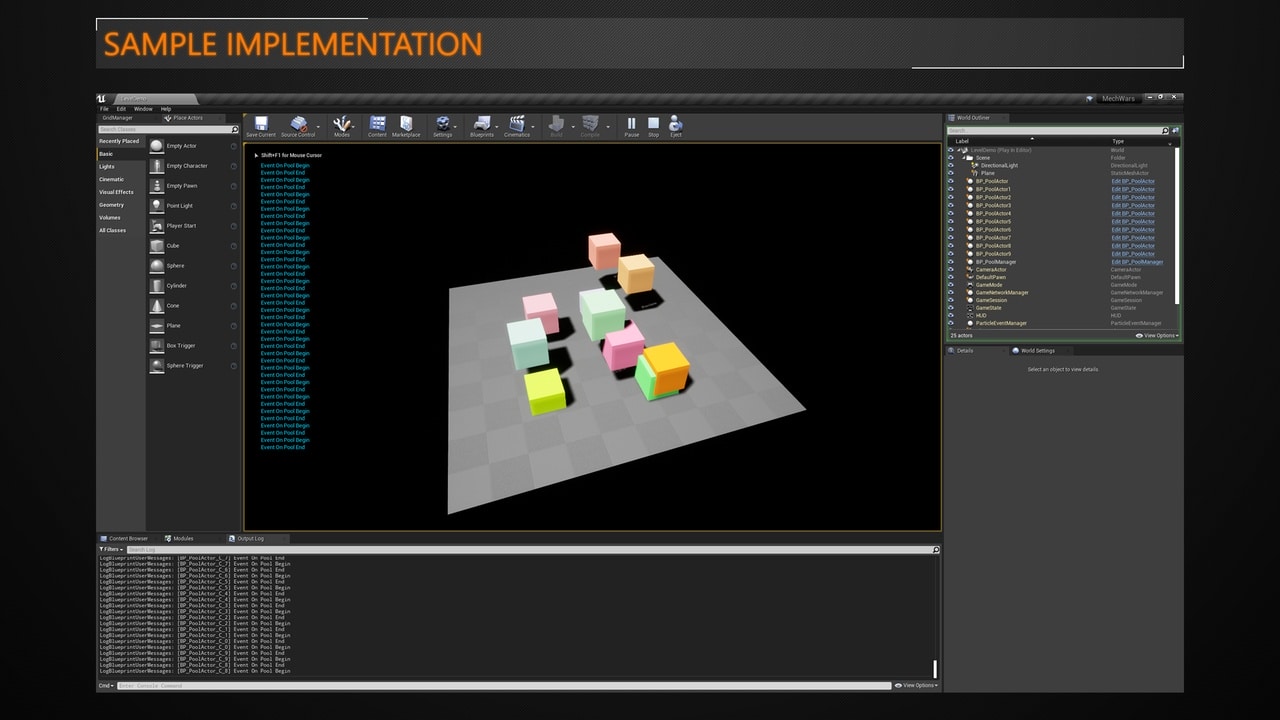The image size is (1280, 720).
Task: Select the Point Light actor icon
Action: (x=158, y=206)
